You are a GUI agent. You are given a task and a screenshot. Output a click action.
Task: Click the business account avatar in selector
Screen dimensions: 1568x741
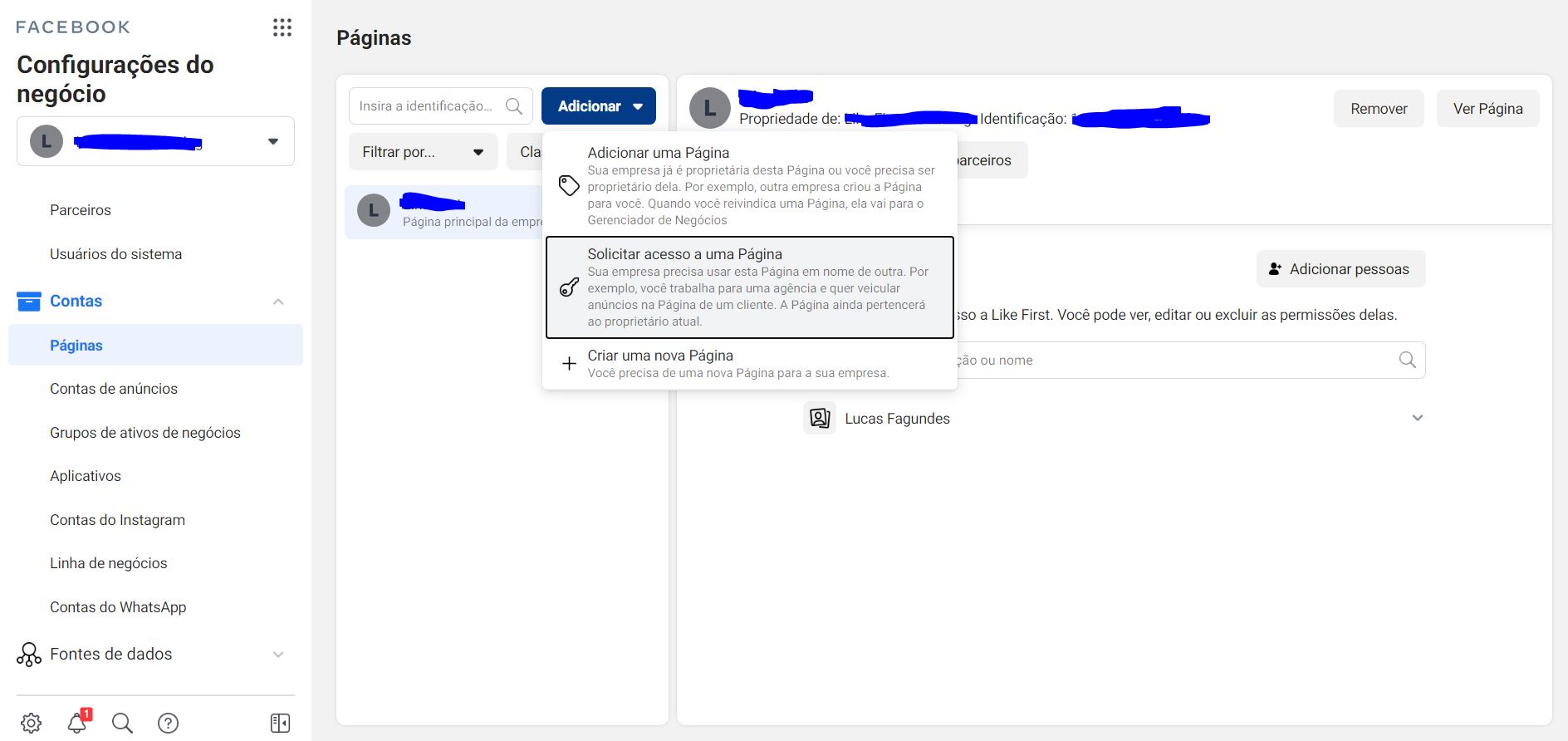pos(47,141)
